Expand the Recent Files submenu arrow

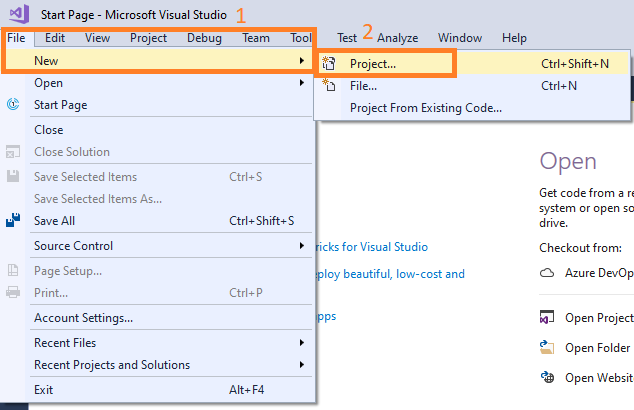(302, 342)
